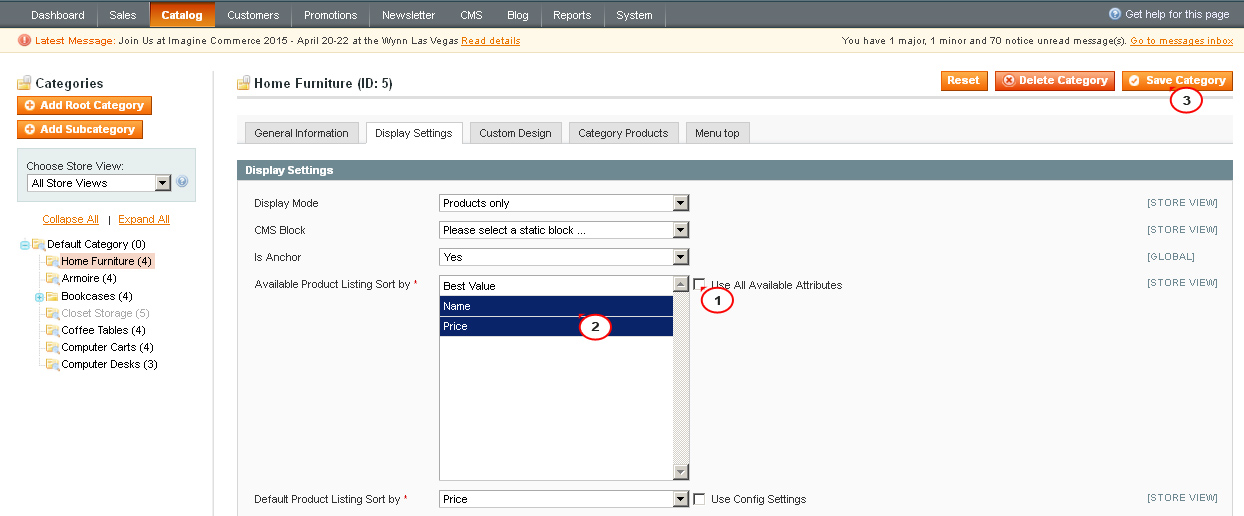Image resolution: width=1244 pixels, height=516 pixels.
Task: Switch to General Information tab
Action: [x=302, y=133]
